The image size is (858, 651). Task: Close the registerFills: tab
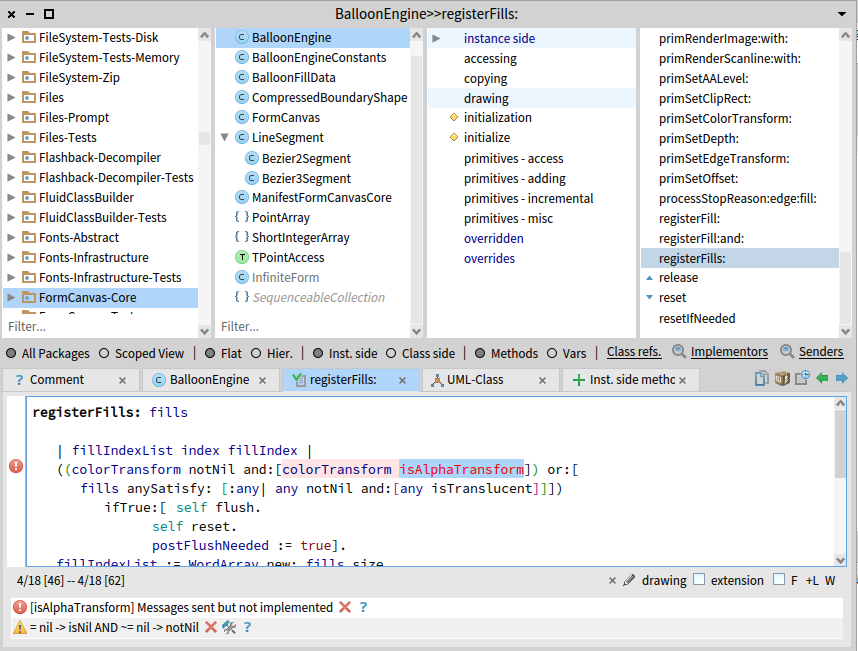(402, 380)
